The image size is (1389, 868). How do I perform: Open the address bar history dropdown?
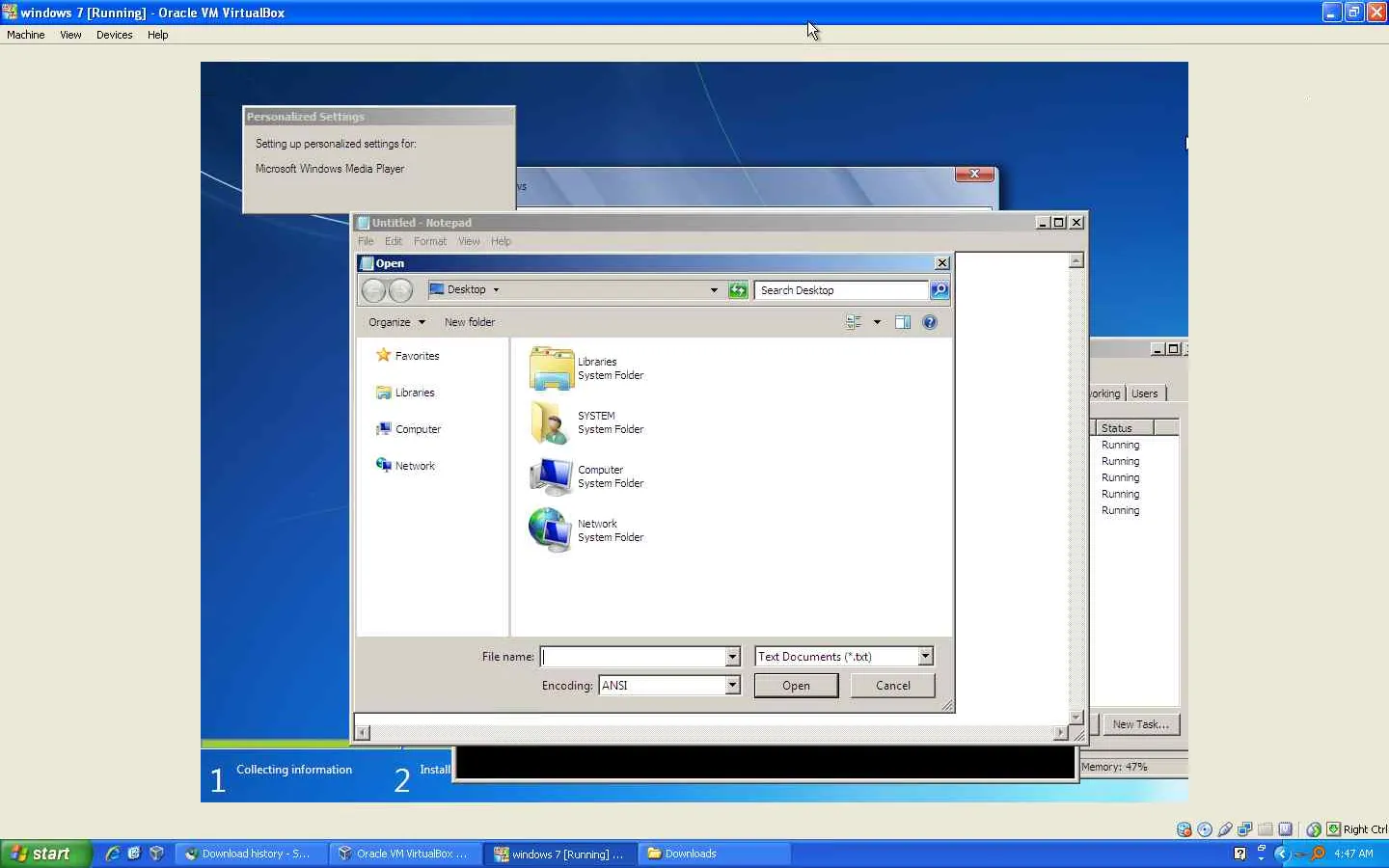pyautogui.click(x=714, y=290)
